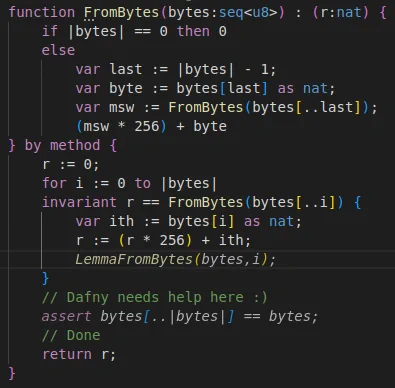Screen dimensions: 395x388
Task: Click '(r:nat)' return declaration in the signature
Action: click(341, 12)
